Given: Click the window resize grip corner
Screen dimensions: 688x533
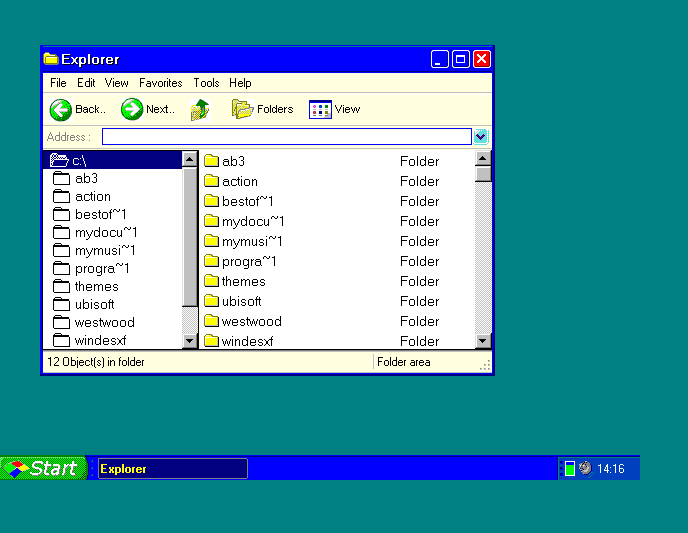Looking at the screenshot, I should click(x=485, y=365).
